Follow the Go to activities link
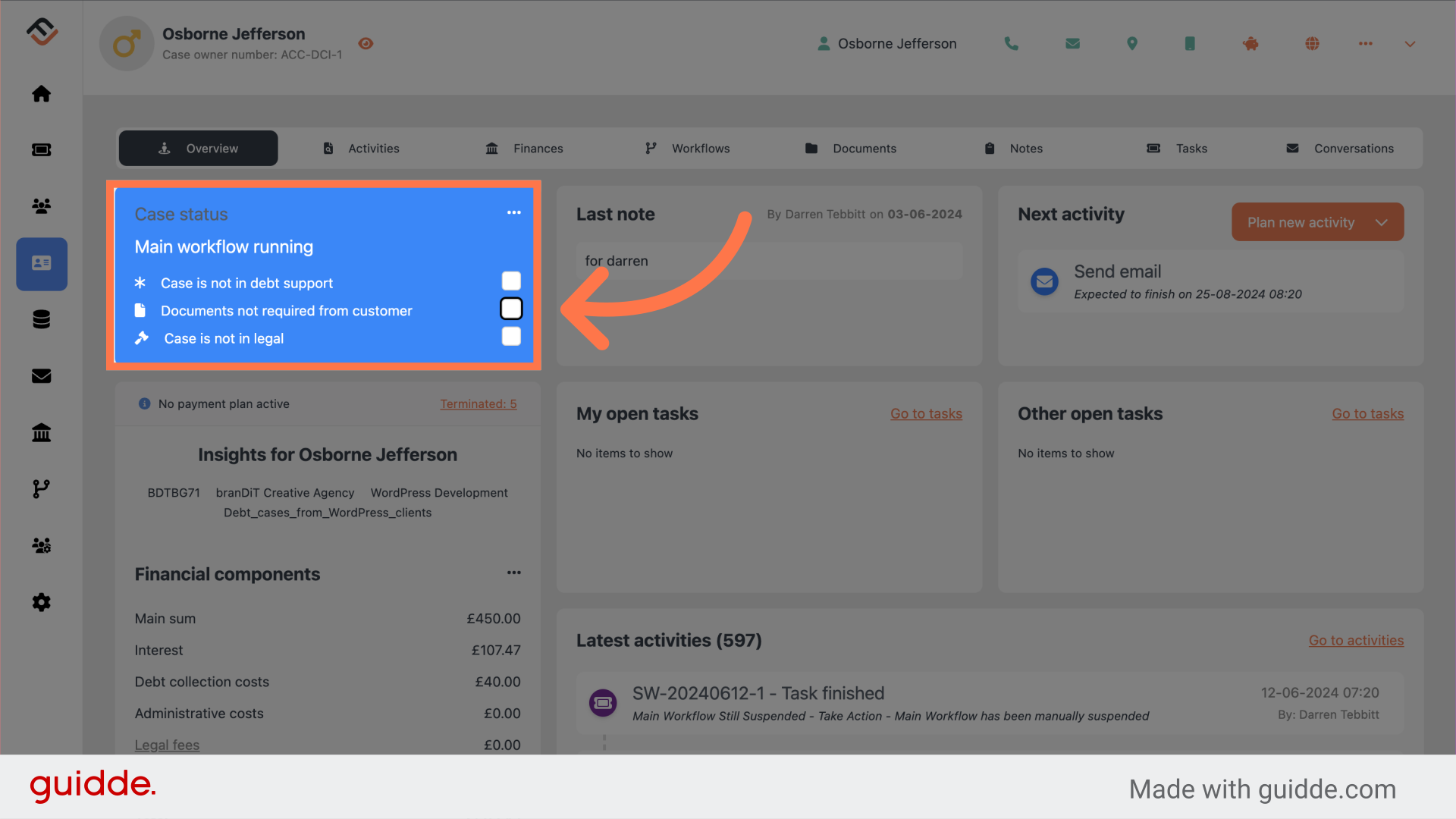 coord(1356,641)
